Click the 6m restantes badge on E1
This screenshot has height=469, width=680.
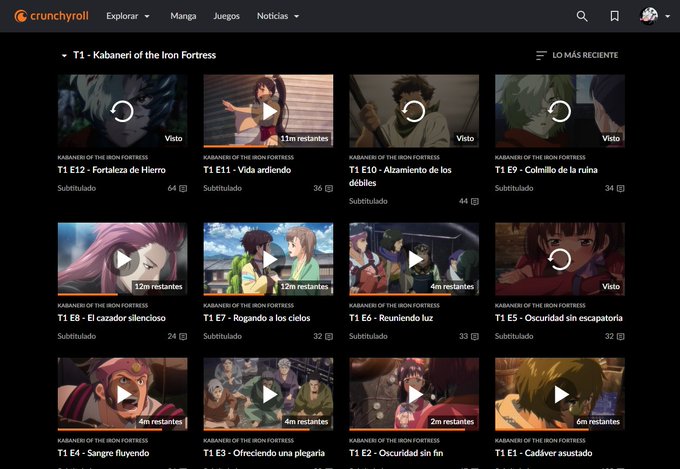click(598, 421)
